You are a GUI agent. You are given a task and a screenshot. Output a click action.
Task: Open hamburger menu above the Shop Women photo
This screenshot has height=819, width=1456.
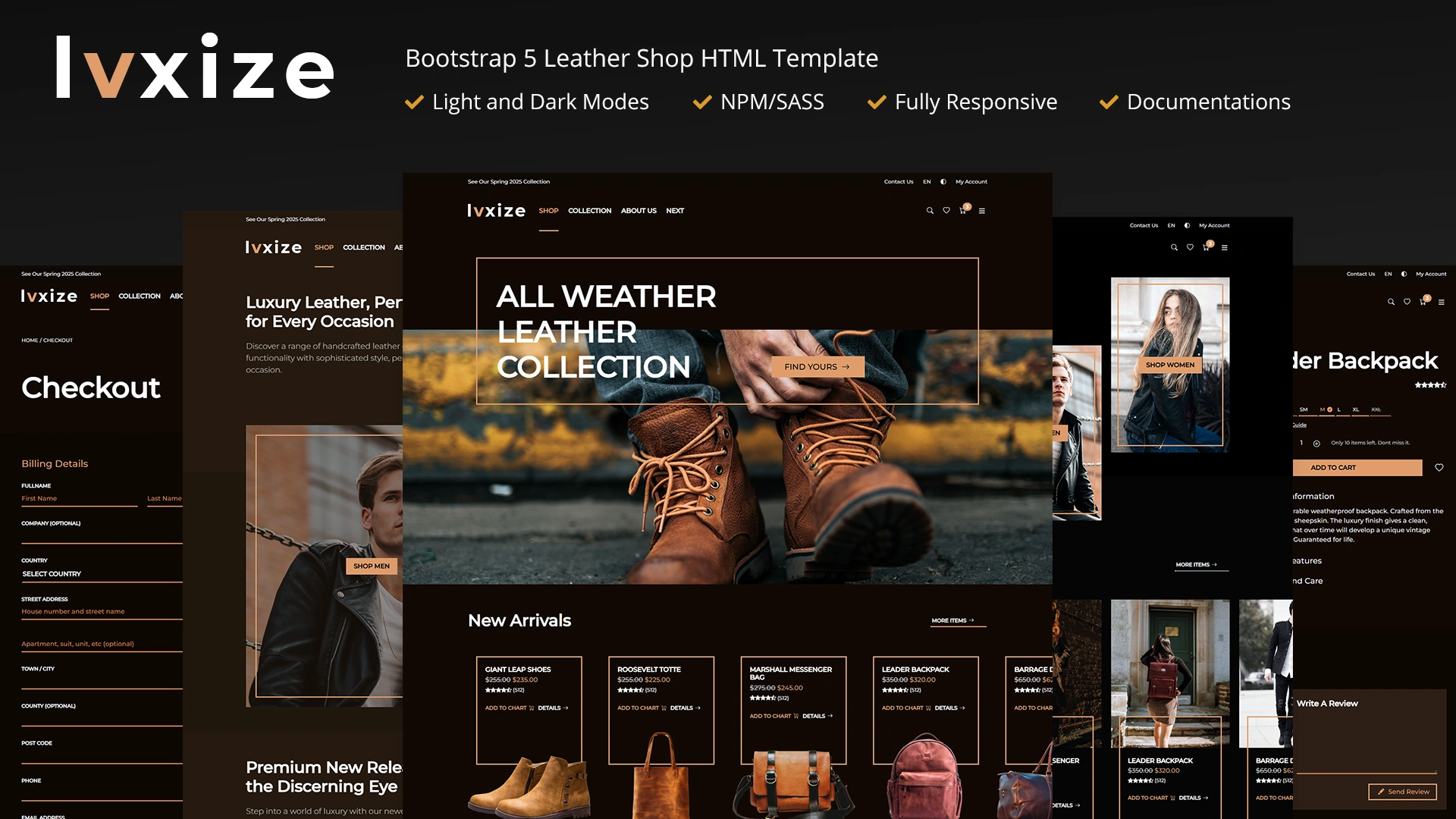click(1225, 247)
